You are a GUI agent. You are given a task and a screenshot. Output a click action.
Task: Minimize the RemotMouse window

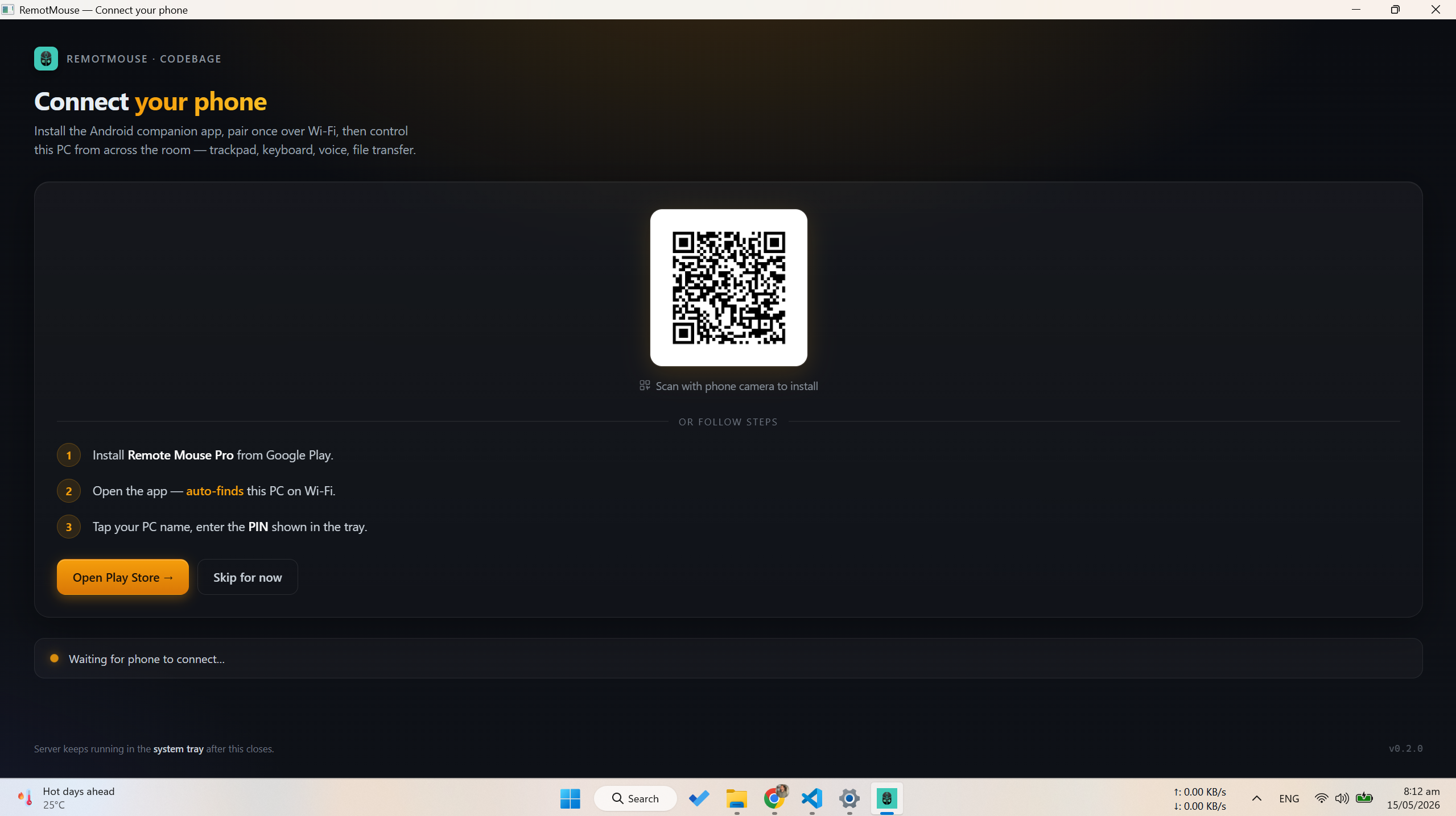pyautogui.click(x=1356, y=10)
